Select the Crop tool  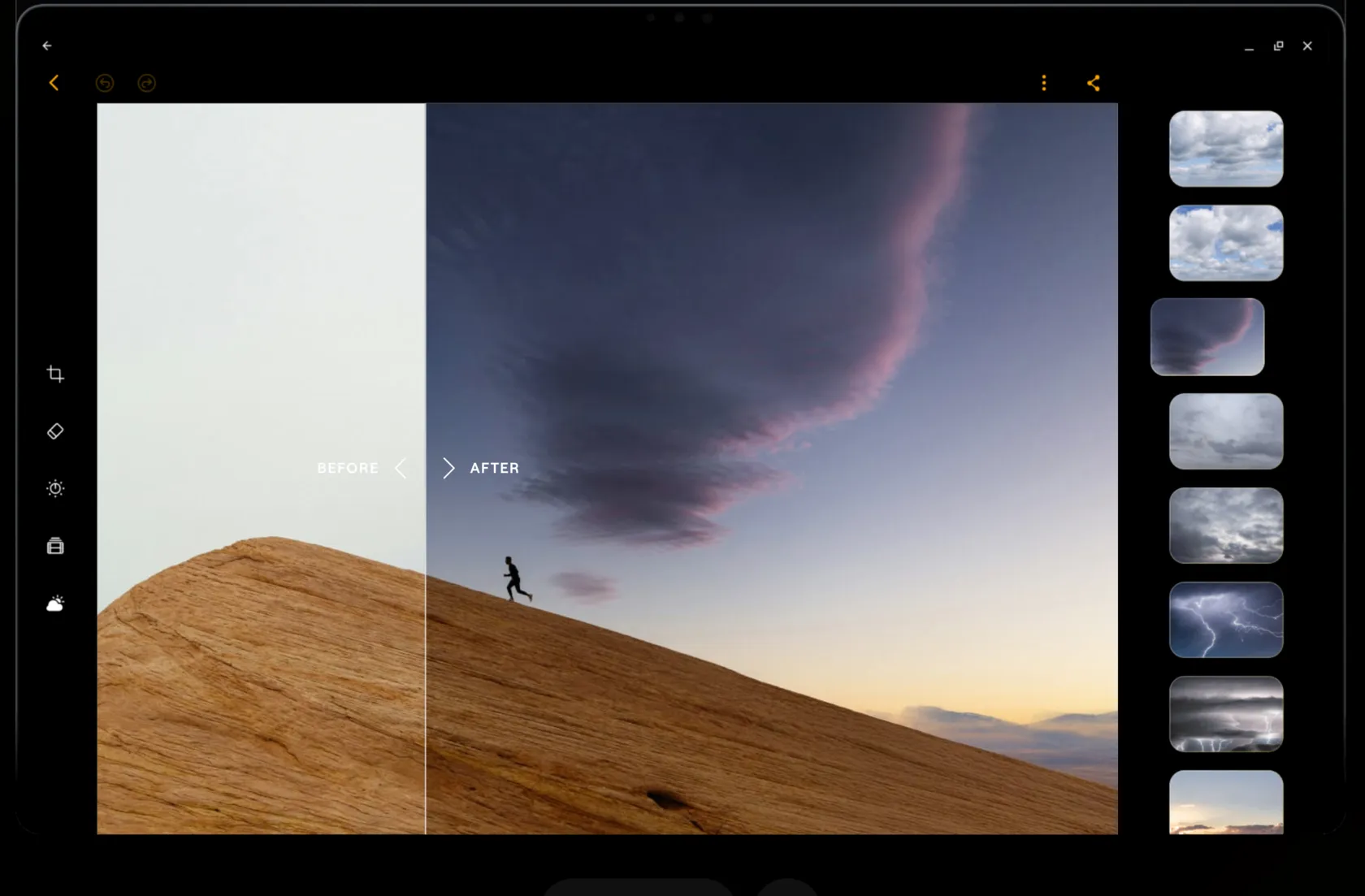point(54,374)
